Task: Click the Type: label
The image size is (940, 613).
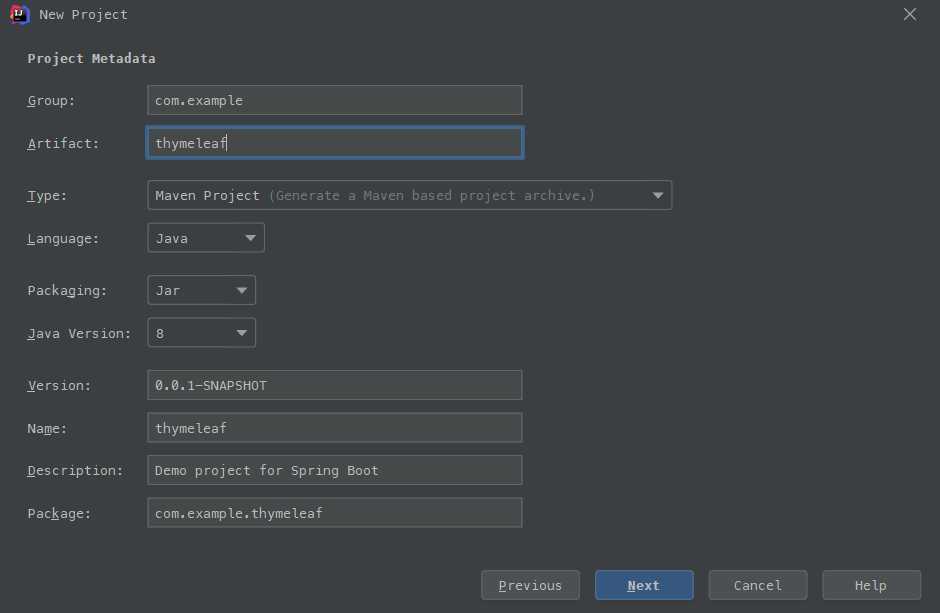Action: click(x=47, y=196)
